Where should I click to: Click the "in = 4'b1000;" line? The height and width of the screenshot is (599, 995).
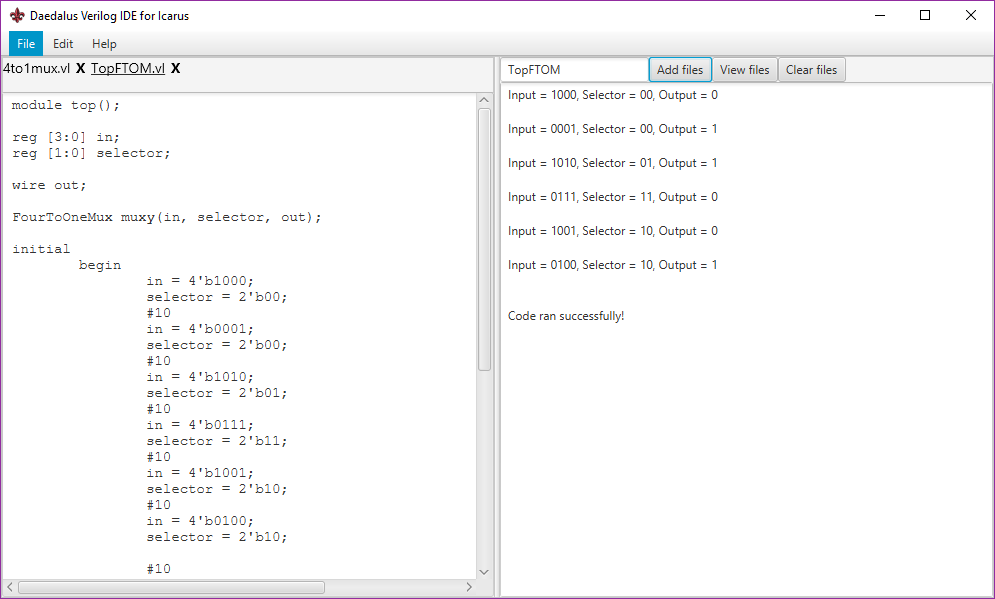pyautogui.click(x=200, y=281)
